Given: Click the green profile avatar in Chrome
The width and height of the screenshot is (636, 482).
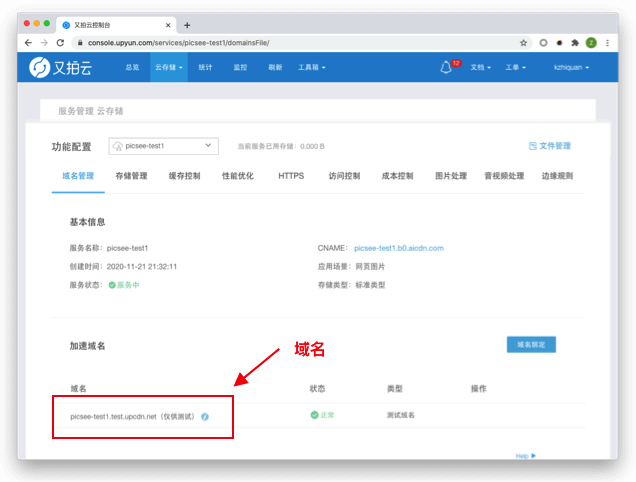Looking at the screenshot, I should pyautogui.click(x=591, y=43).
